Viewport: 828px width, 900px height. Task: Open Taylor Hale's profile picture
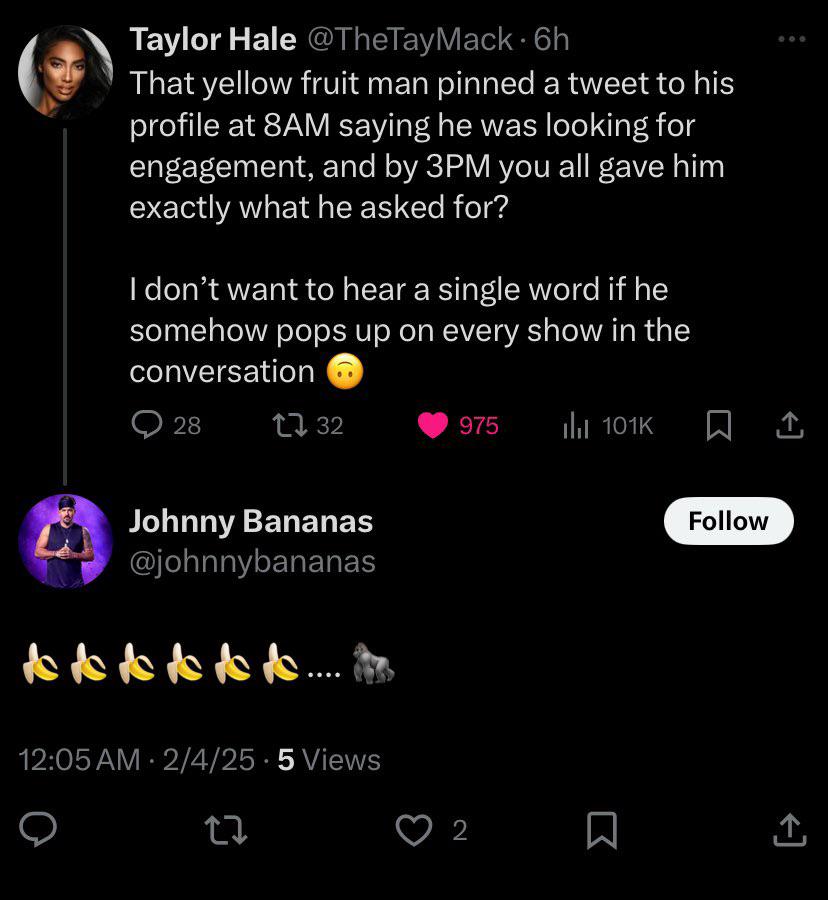pyautogui.click(x=65, y=72)
